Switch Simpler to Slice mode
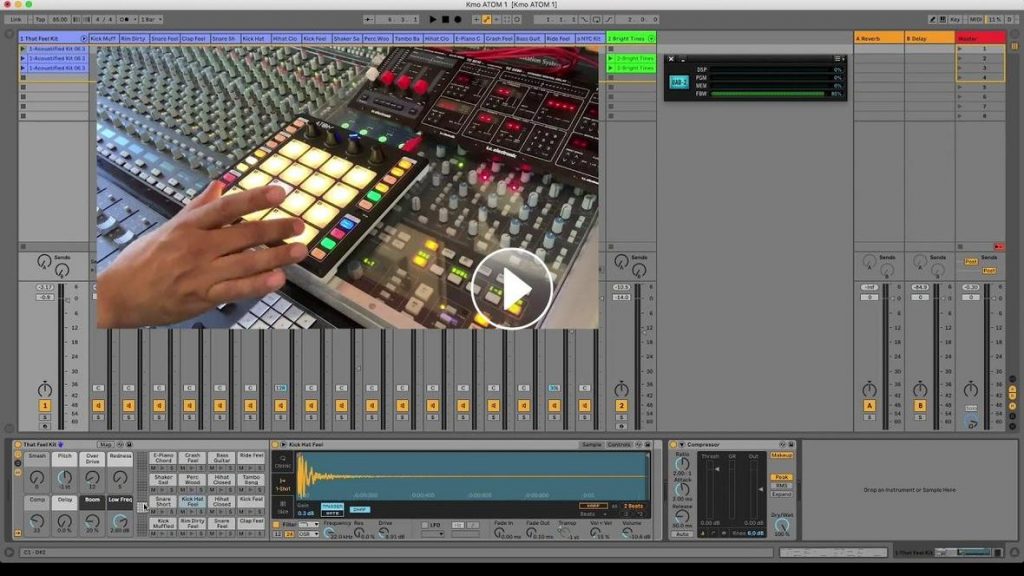The width and height of the screenshot is (1024, 576). pos(283,507)
